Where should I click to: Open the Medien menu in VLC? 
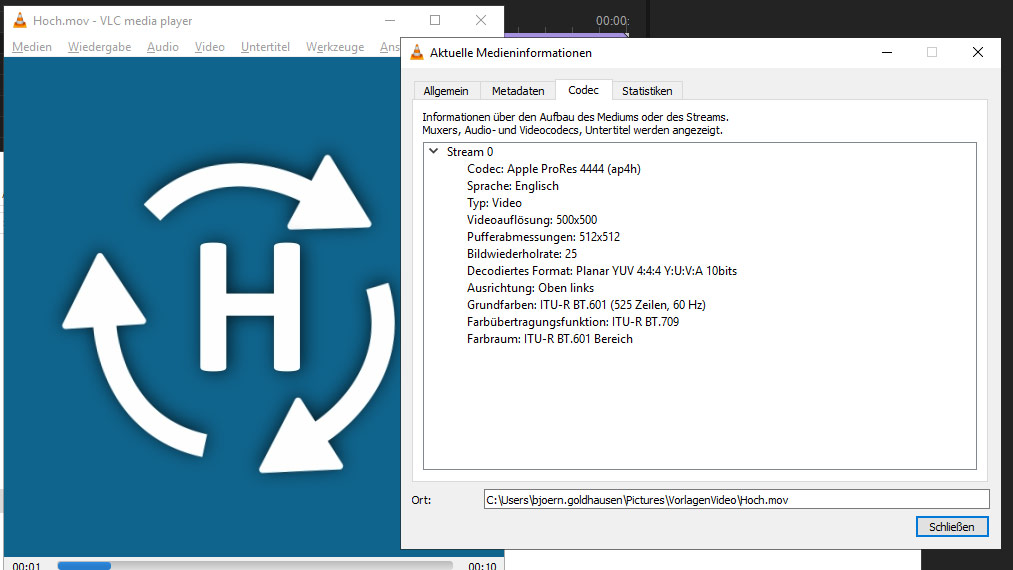pyautogui.click(x=32, y=47)
